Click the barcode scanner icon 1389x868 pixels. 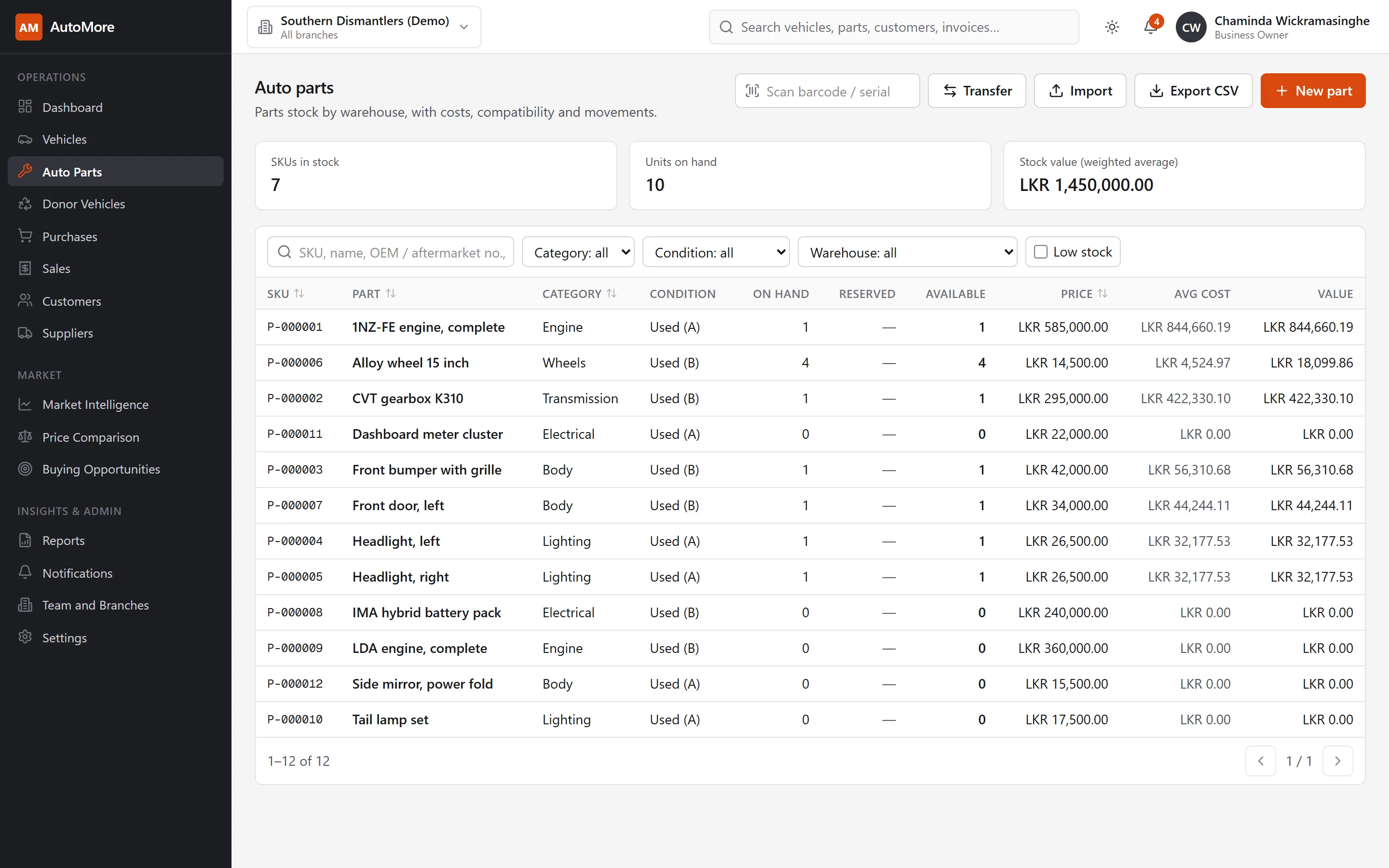[752, 91]
